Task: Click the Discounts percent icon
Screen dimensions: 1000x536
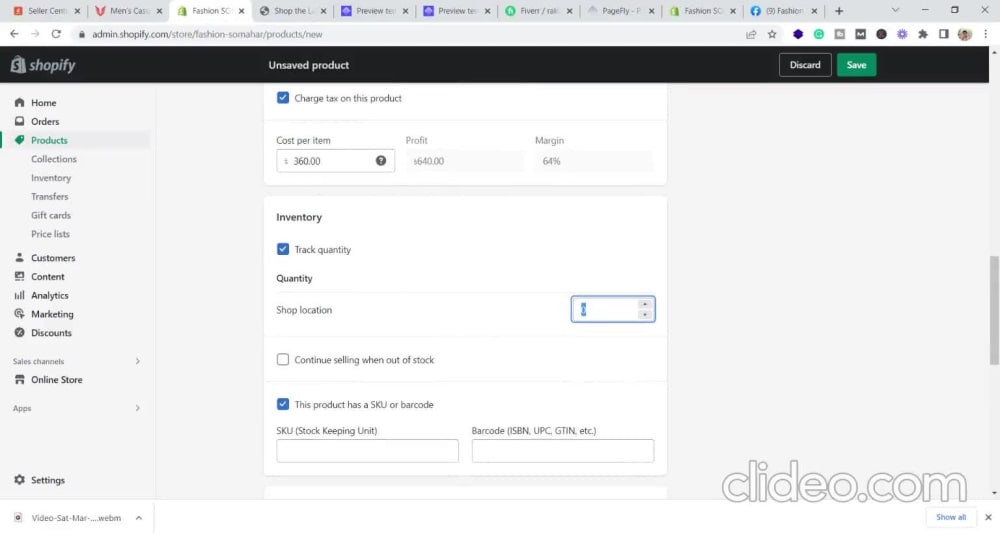Action: pyautogui.click(x=19, y=332)
